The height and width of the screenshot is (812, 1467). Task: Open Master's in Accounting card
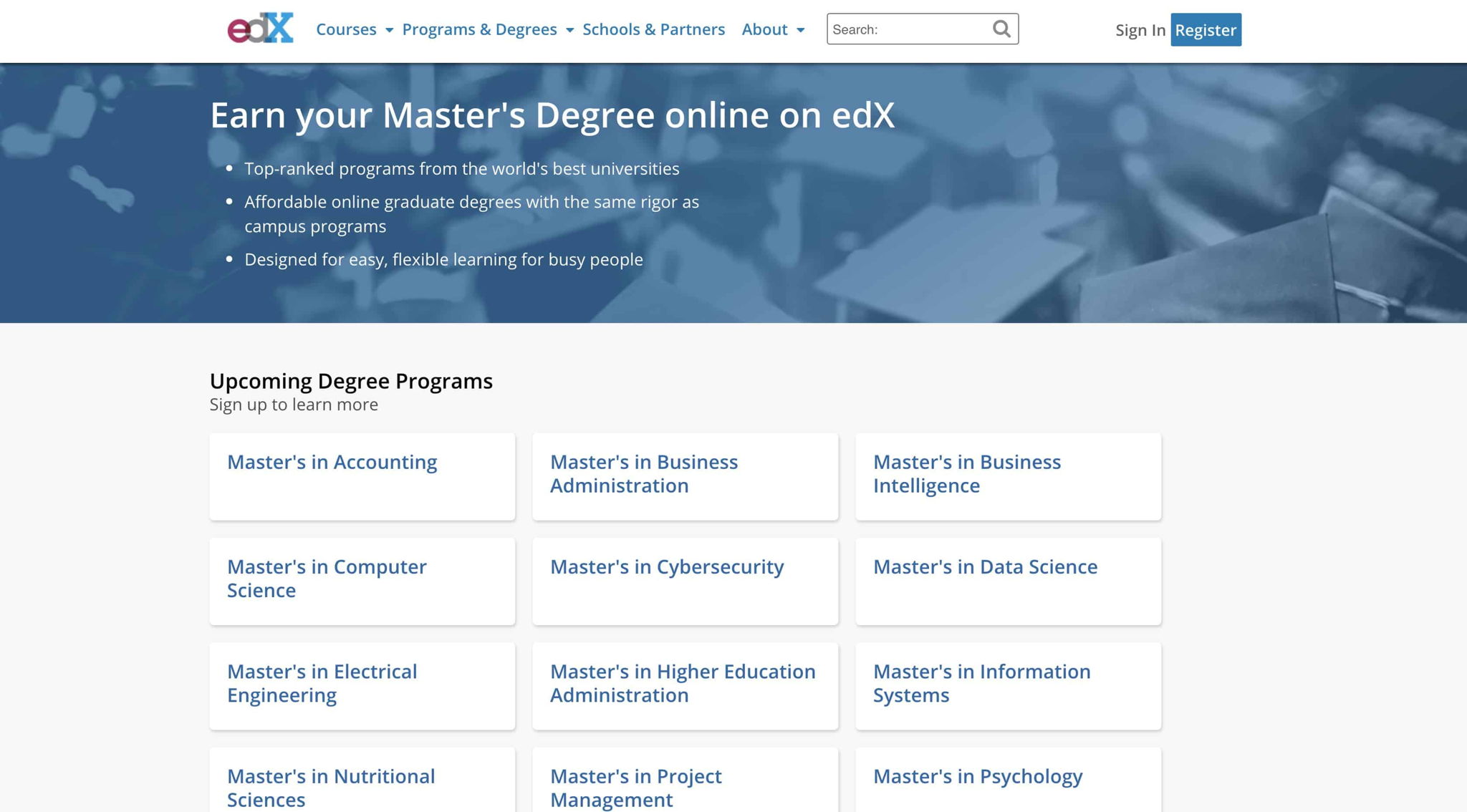362,476
